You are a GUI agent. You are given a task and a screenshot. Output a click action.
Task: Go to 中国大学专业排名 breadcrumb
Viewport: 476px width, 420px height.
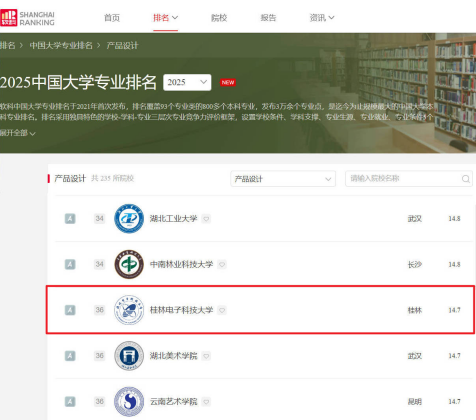(61, 45)
